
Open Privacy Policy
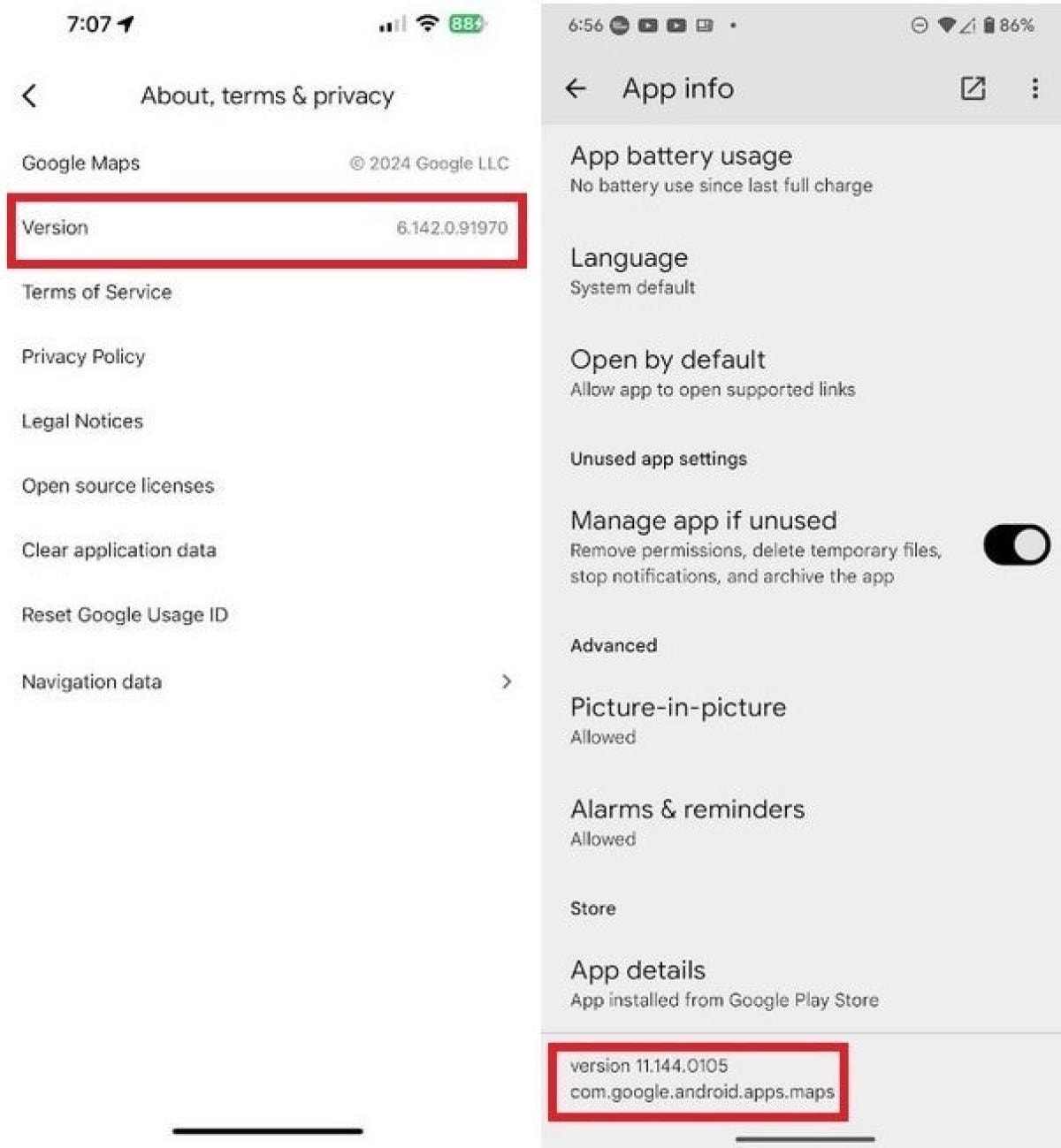pyautogui.click(x=267, y=357)
